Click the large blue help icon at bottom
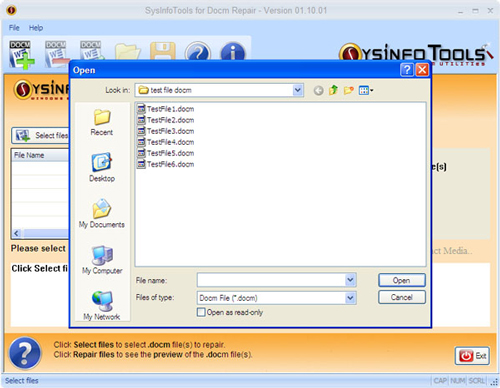This screenshot has height=388, width=500. coord(25,353)
